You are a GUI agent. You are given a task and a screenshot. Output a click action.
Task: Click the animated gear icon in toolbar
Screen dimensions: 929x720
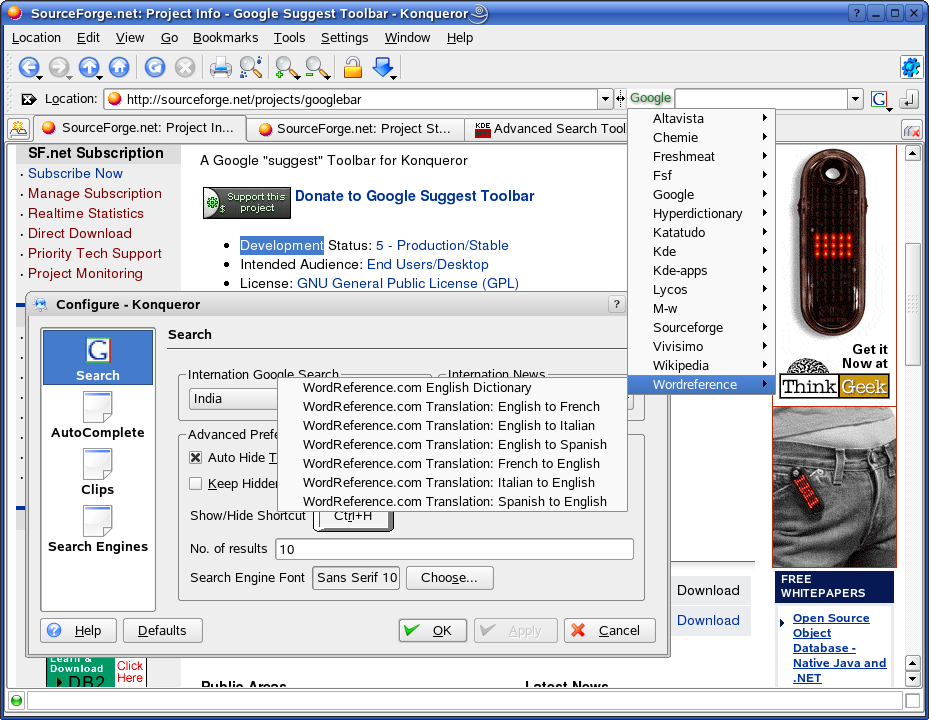pos(911,67)
